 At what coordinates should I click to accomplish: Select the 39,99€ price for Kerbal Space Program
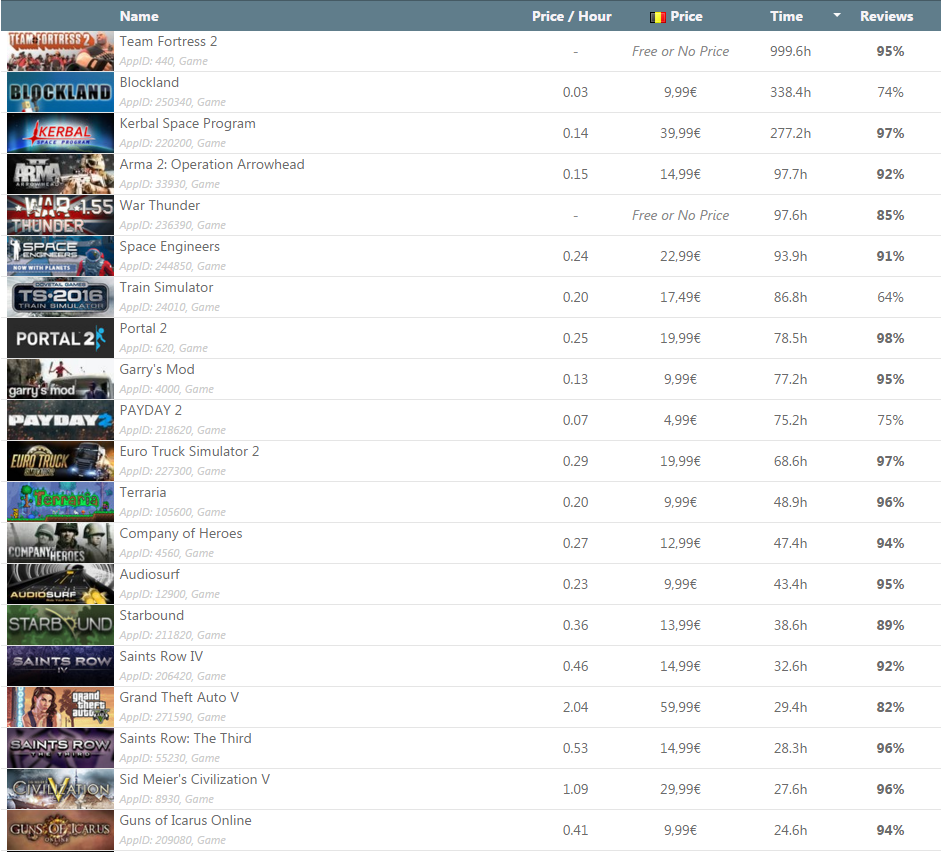(x=680, y=133)
